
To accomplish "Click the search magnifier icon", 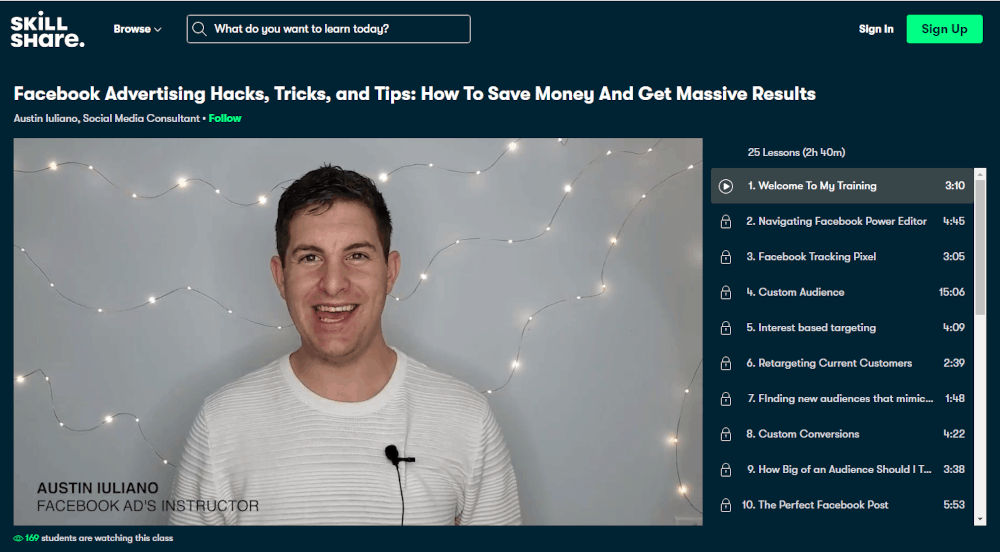I will 200,29.
